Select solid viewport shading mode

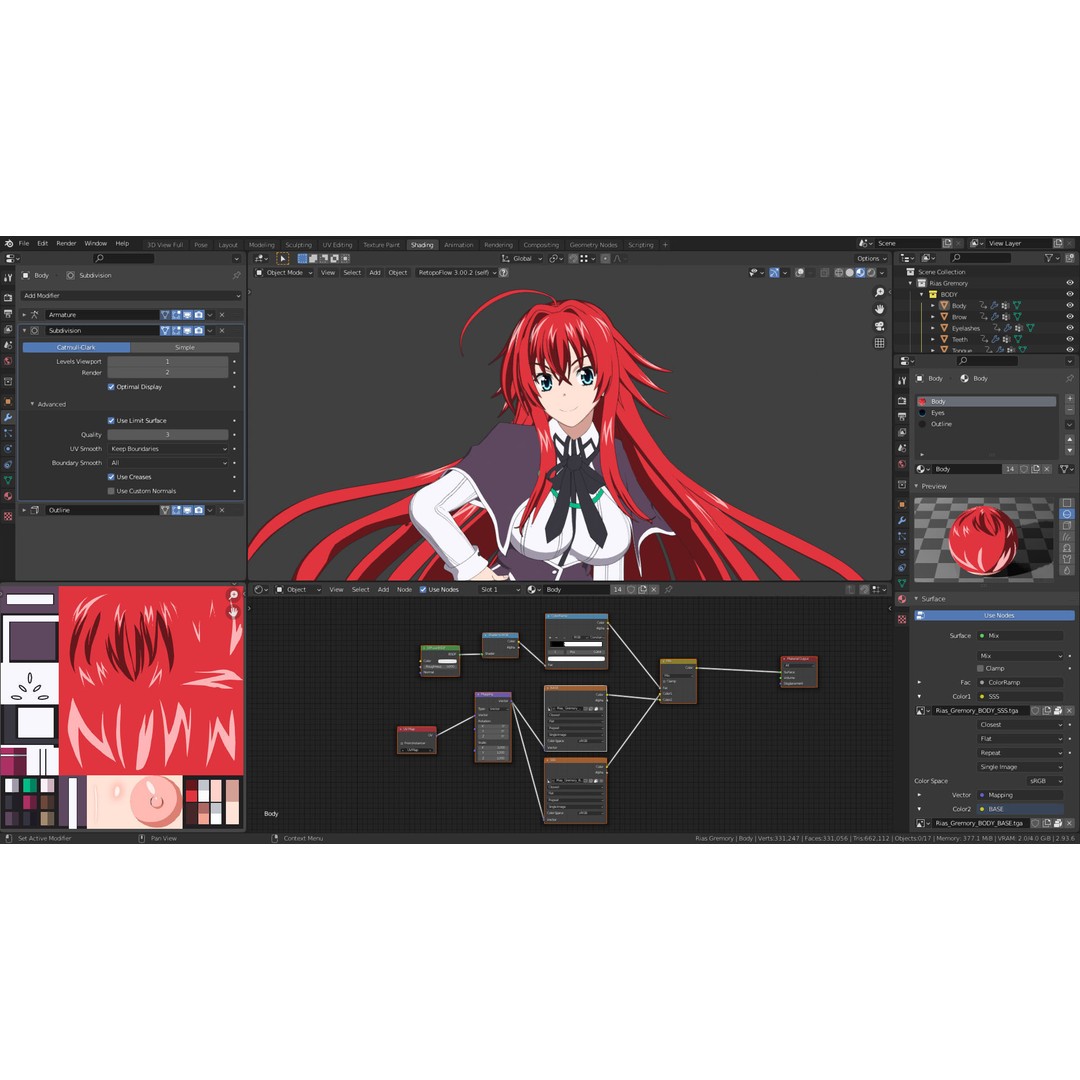[850, 273]
